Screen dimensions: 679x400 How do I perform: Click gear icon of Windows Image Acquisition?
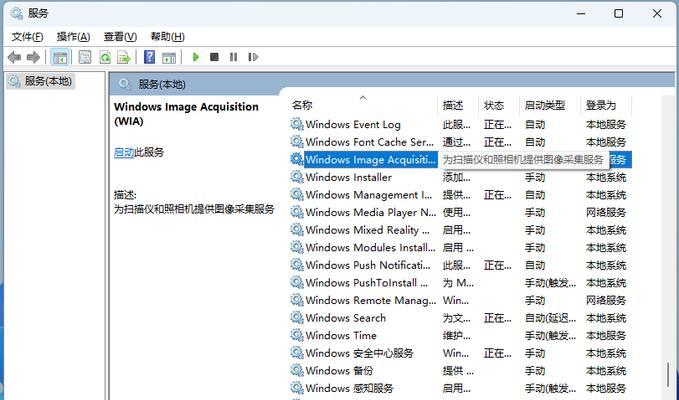pos(297,159)
